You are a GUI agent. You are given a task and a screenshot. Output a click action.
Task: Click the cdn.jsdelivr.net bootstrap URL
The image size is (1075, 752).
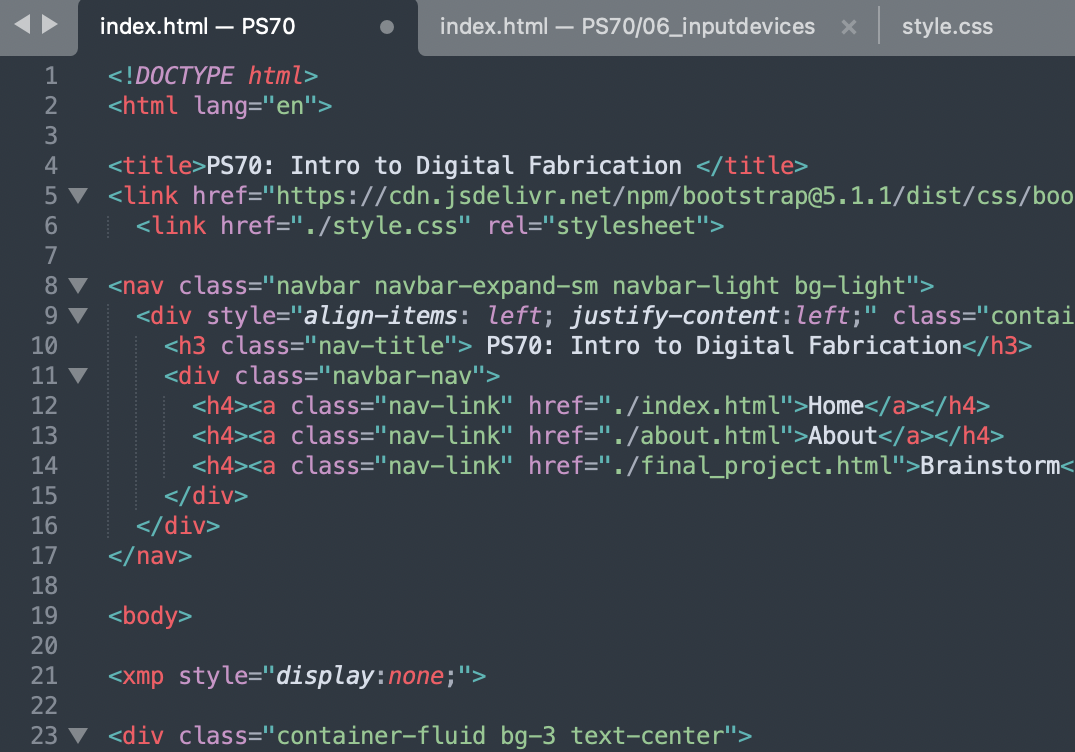point(674,196)
